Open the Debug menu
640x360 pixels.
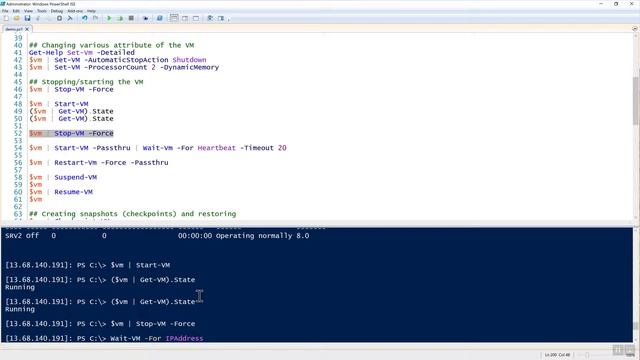click(57, 11)
